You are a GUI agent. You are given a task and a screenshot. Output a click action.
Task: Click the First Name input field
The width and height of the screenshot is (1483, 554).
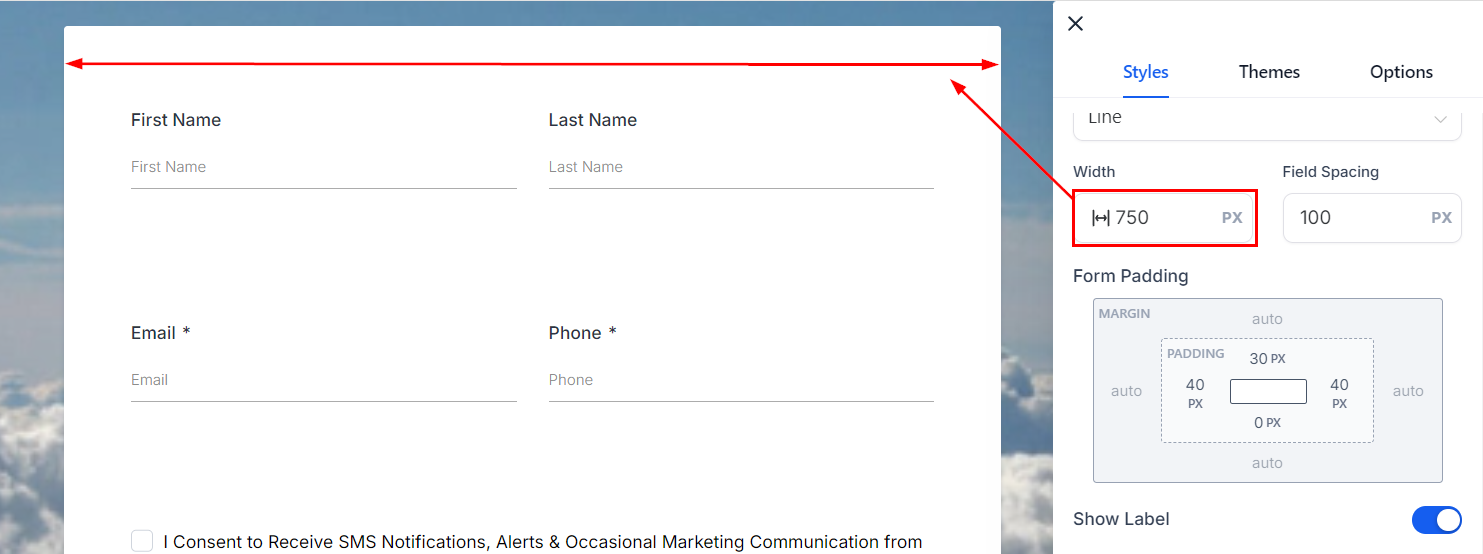(x=323, y=167)
